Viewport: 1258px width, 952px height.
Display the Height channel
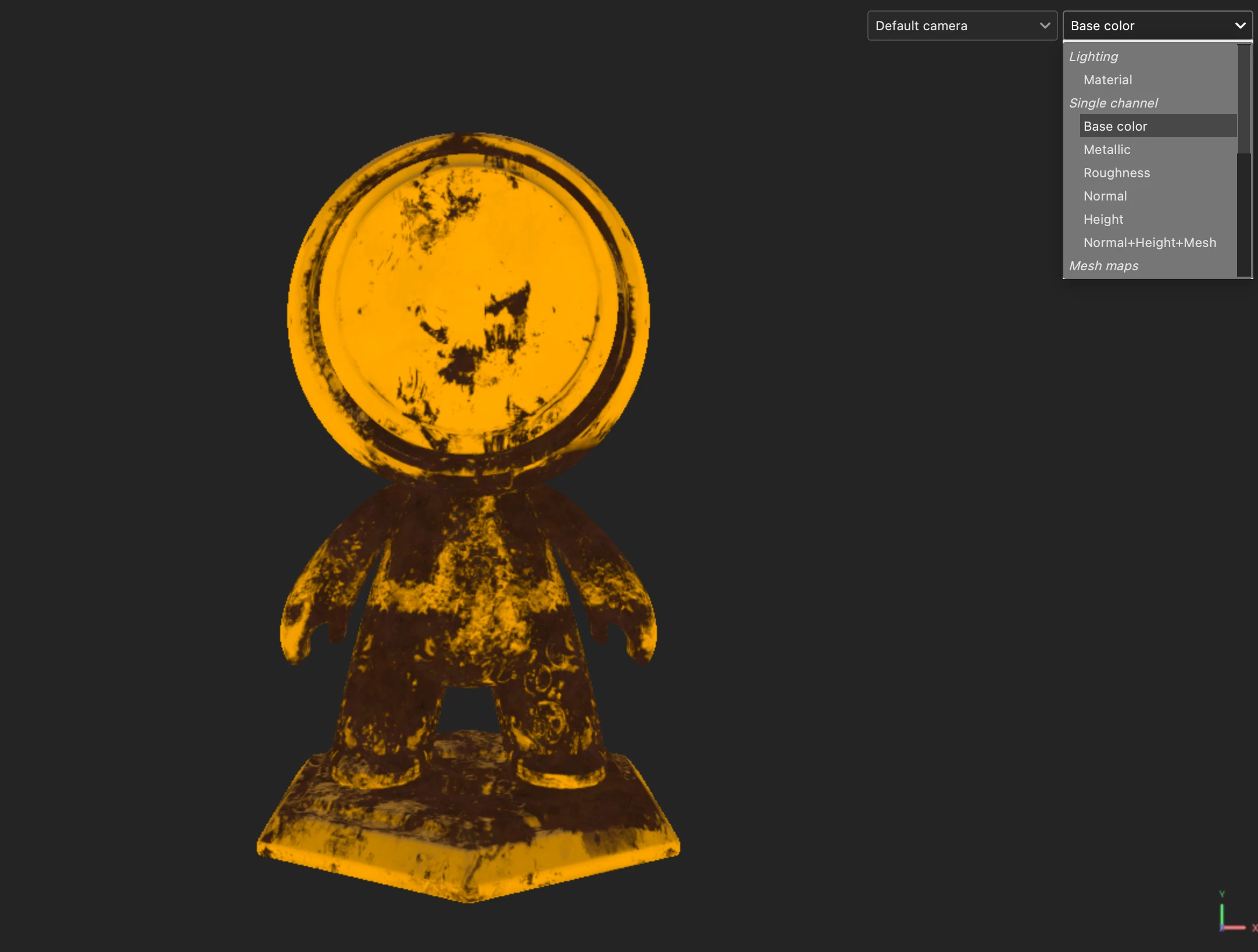[x=1103, y=219]
